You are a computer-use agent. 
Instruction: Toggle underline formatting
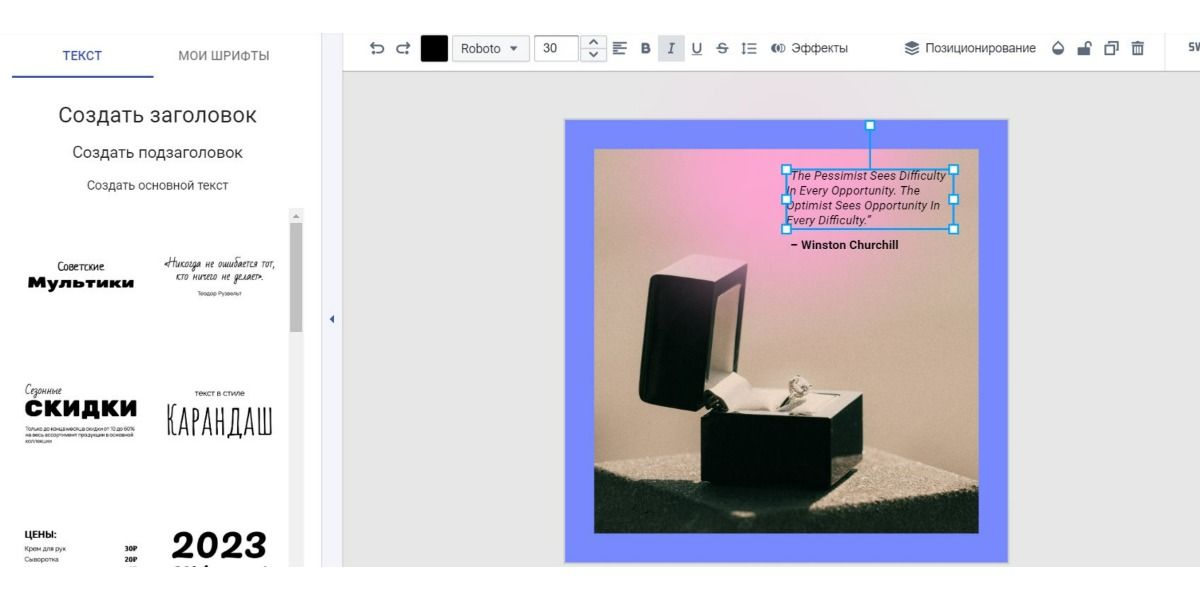pyautogui.click(x=697, y=48)
